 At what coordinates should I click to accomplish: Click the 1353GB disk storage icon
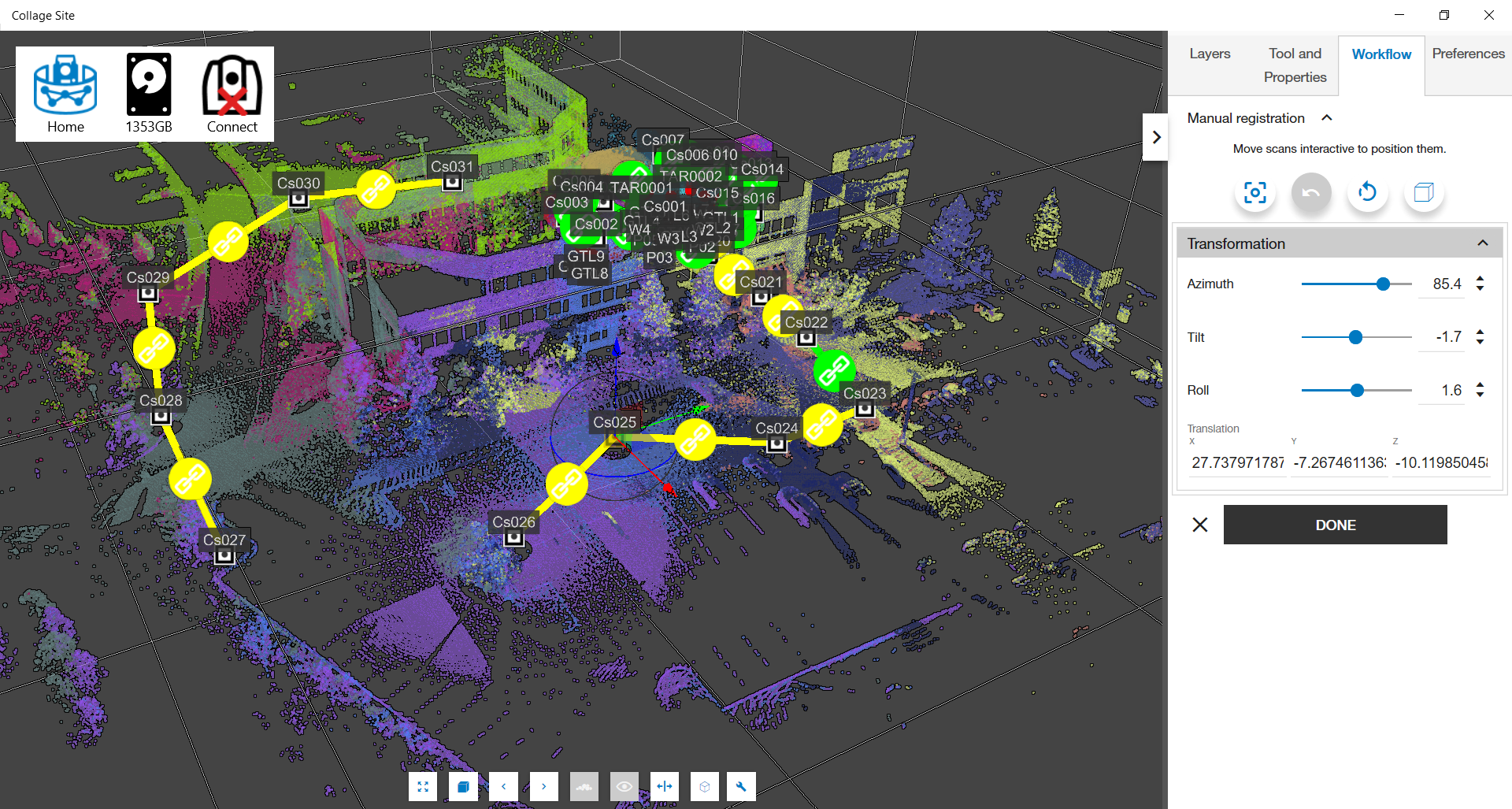tap(149, 85)
